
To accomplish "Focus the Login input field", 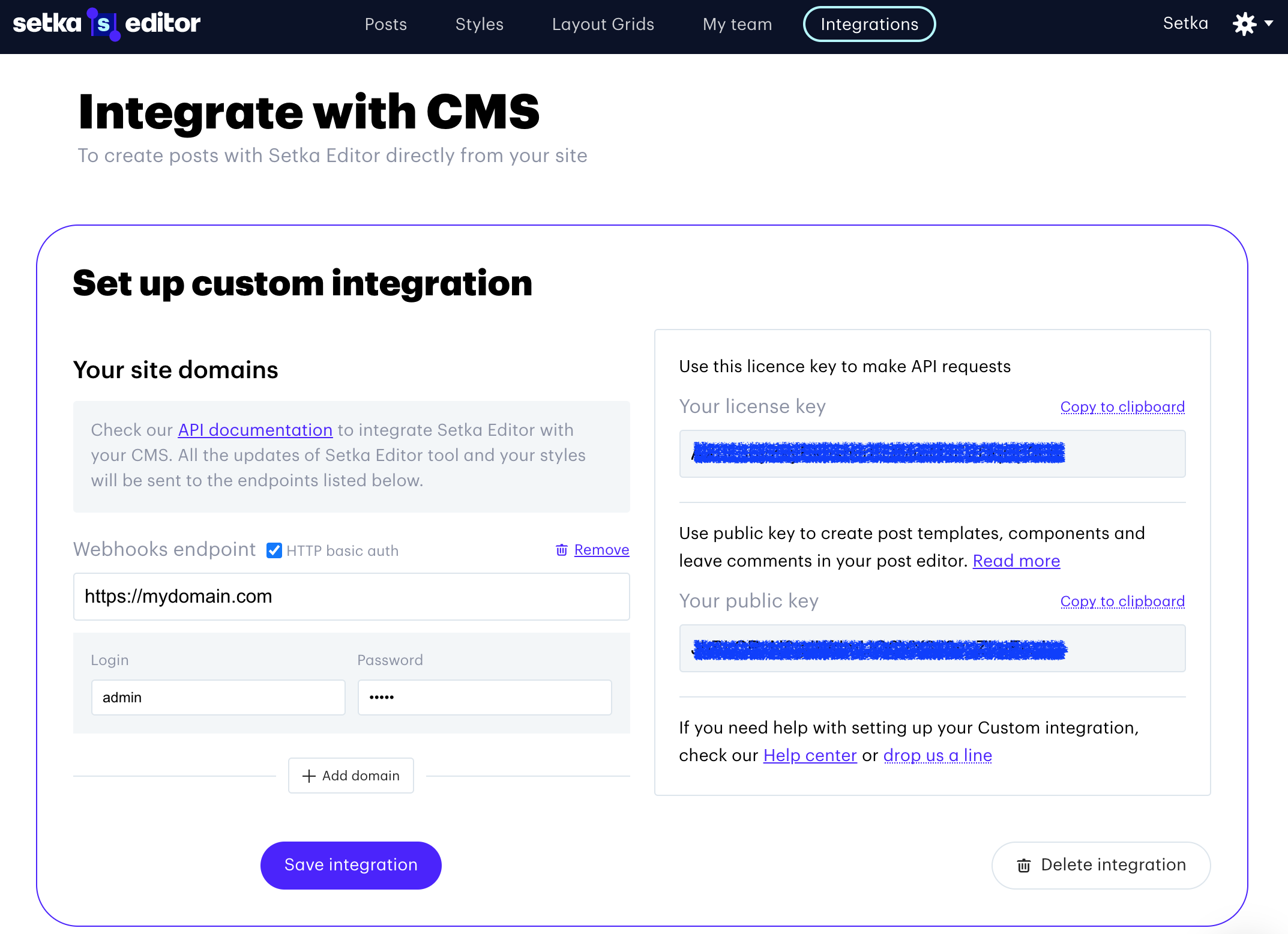I will tap(218, 697).
